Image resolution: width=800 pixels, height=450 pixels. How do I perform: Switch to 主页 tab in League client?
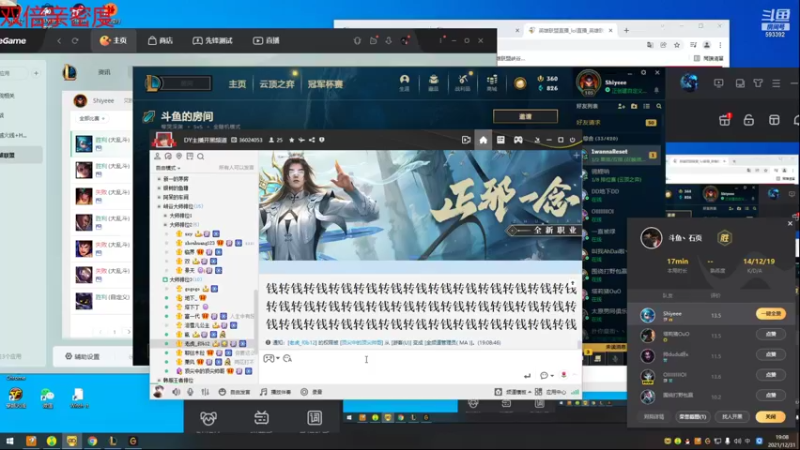237,84
